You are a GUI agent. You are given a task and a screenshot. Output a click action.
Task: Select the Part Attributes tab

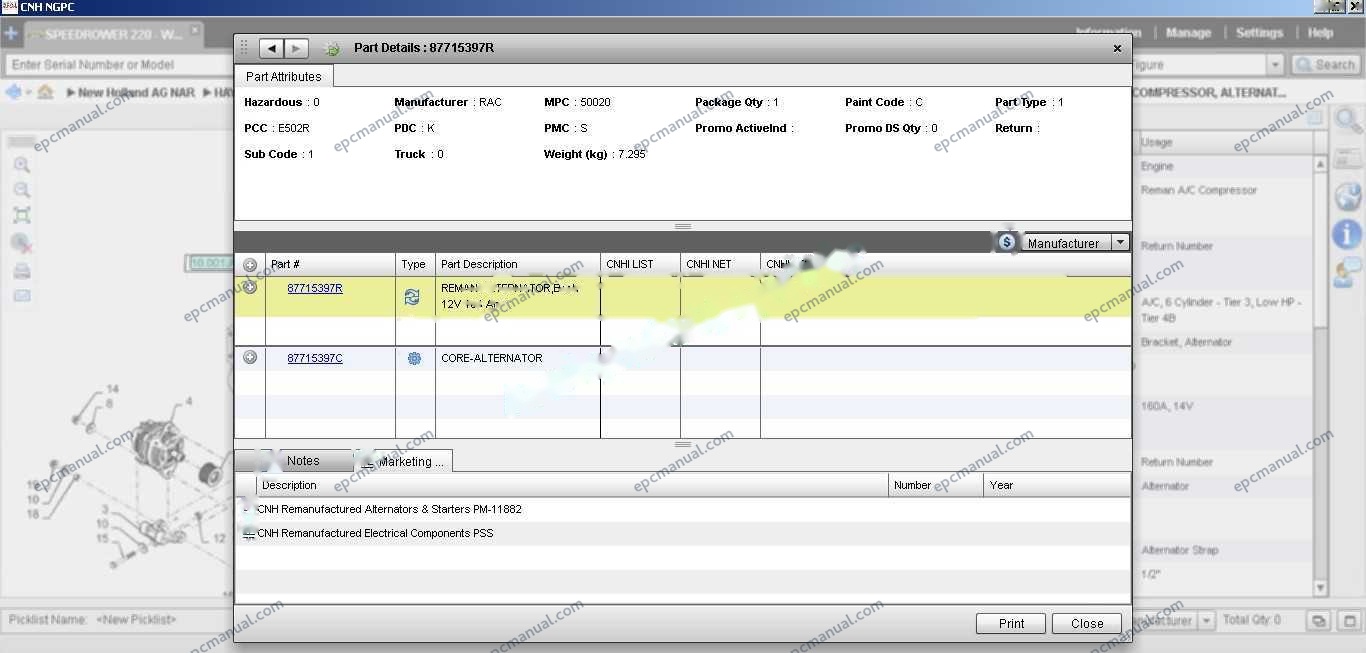pos(284,76)
